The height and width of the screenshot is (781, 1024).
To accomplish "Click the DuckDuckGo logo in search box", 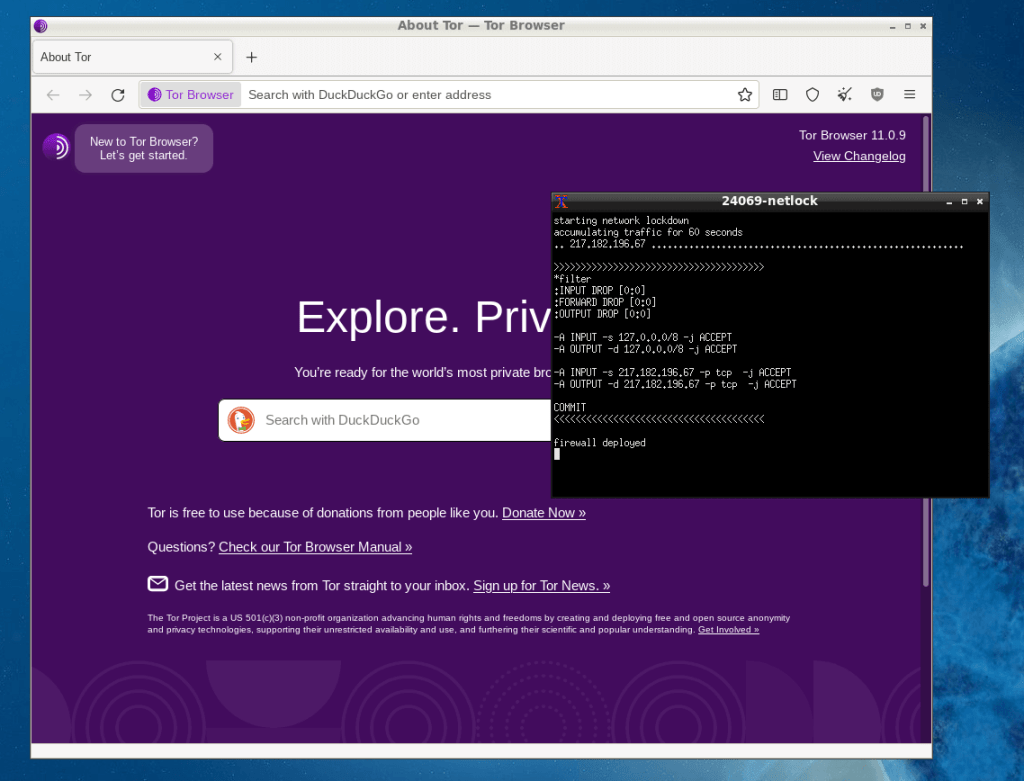I will [241, 420].
